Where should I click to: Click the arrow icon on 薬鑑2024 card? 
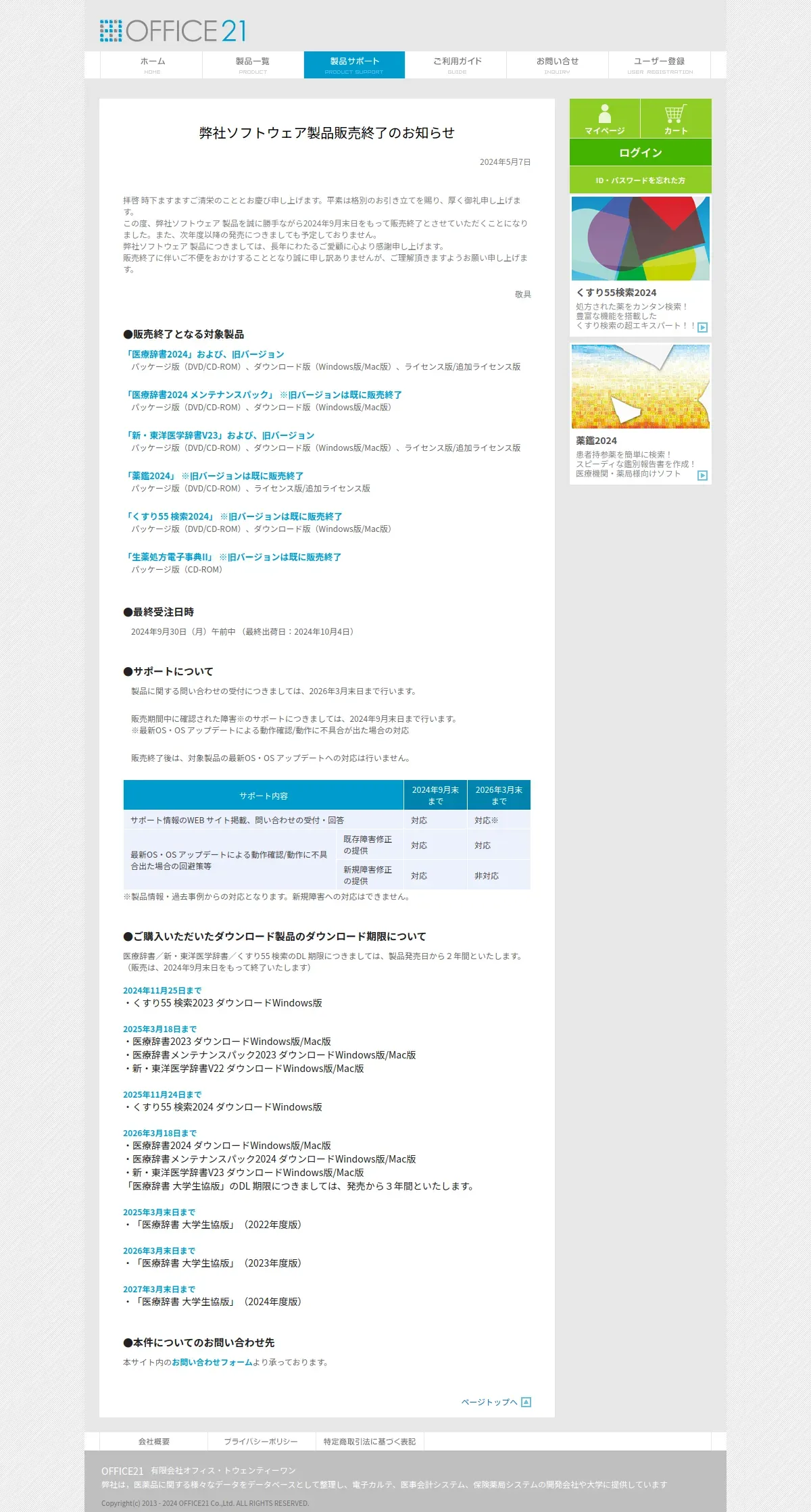tap(702, 475)
